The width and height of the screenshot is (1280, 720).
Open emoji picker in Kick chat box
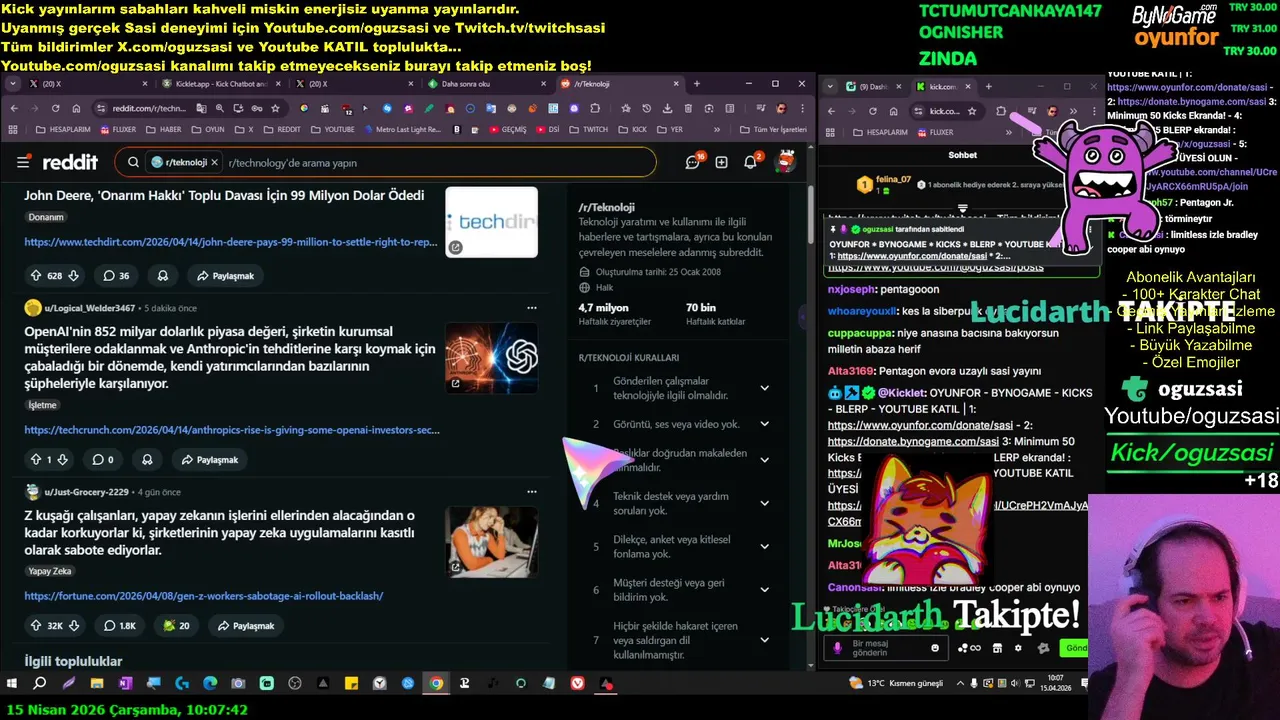935,648
